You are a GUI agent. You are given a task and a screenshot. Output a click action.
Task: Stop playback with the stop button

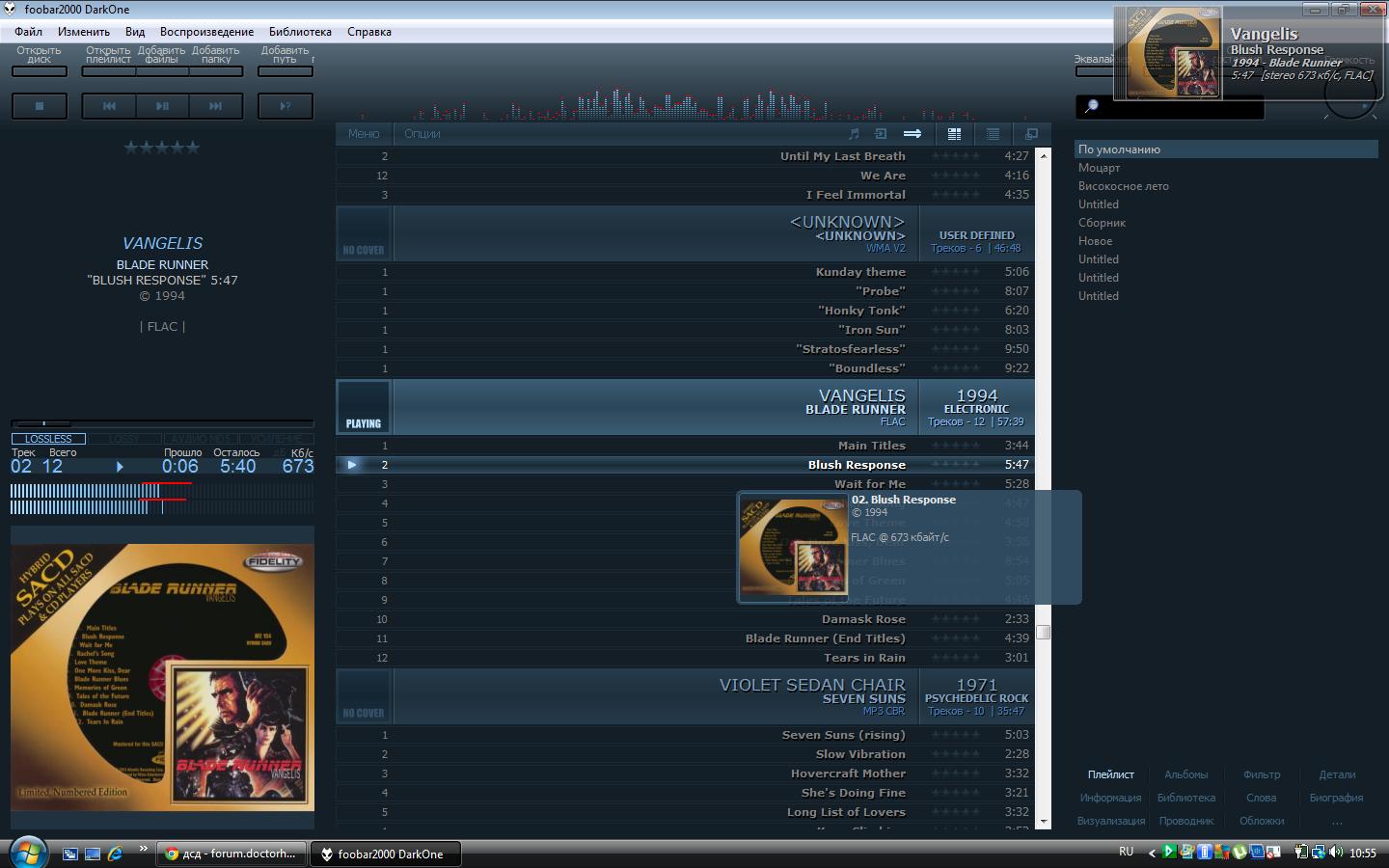point(40,106)
